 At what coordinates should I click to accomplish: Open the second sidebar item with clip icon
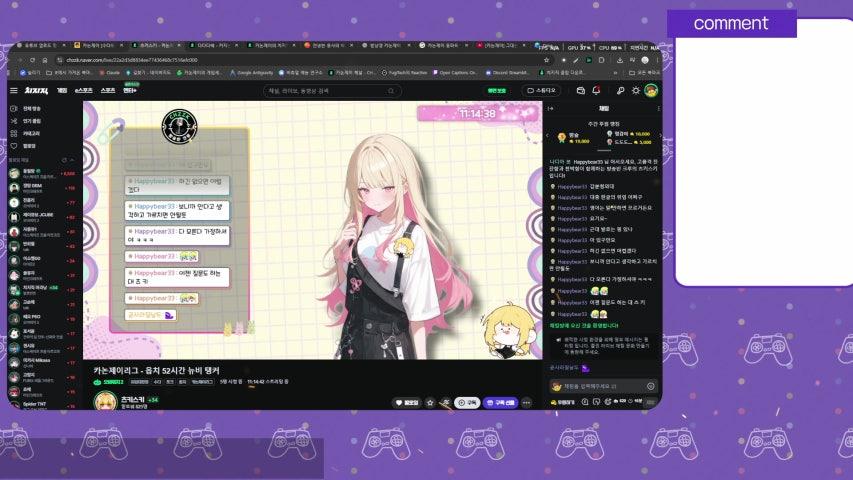[26, 121]
